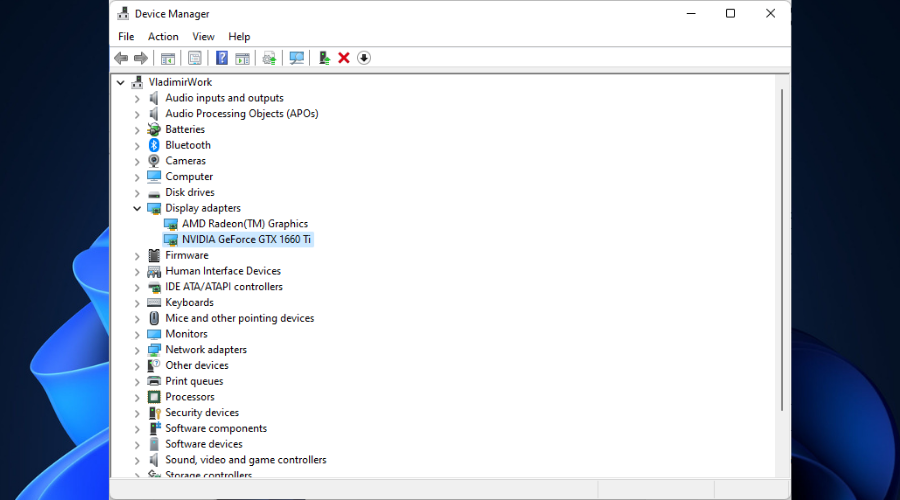The width and height of the screenshot is (900, 500).
Task: Open the Action menu
Action: coord(163,36)
